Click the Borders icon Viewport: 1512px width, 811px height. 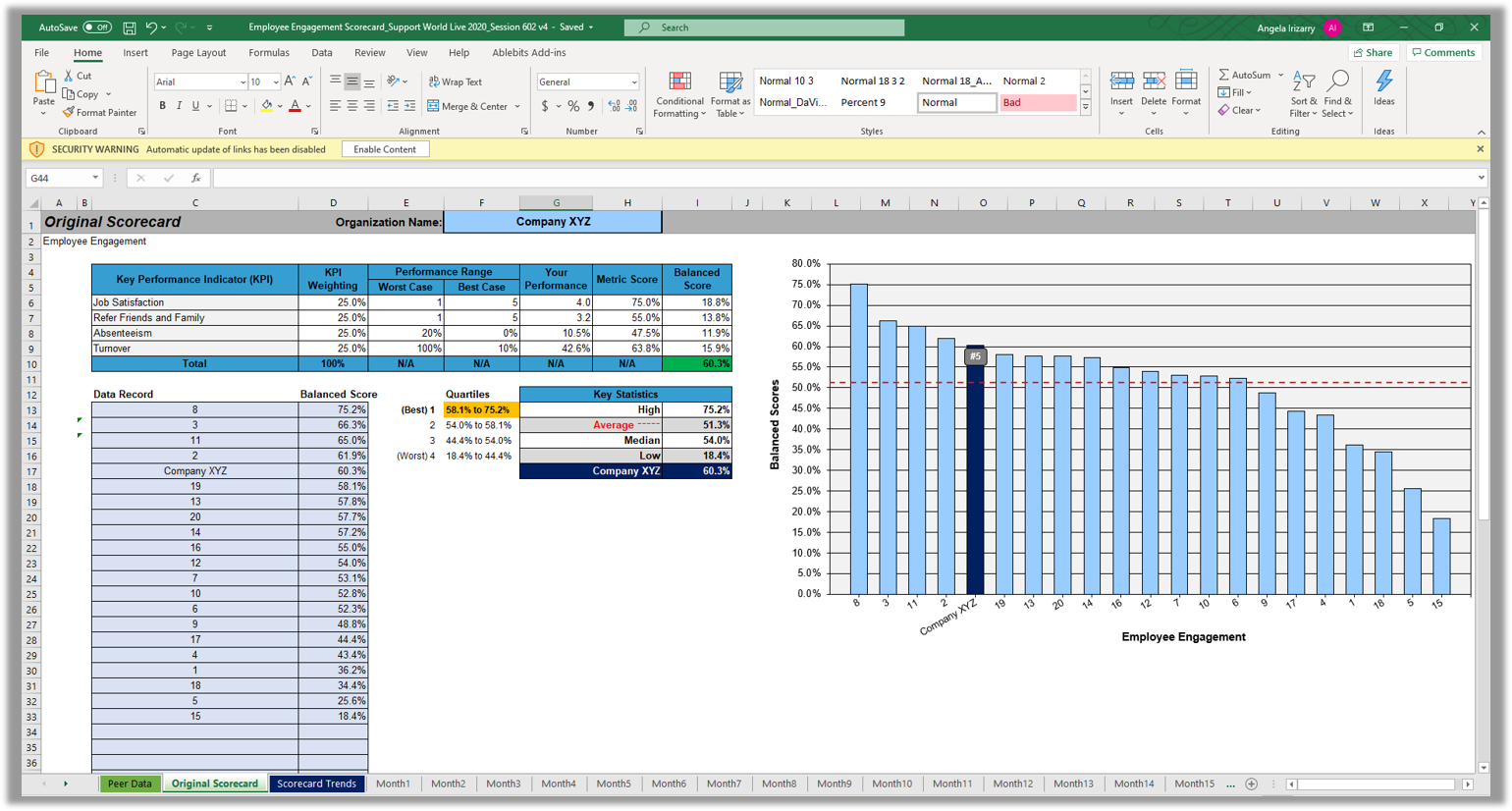231,106
